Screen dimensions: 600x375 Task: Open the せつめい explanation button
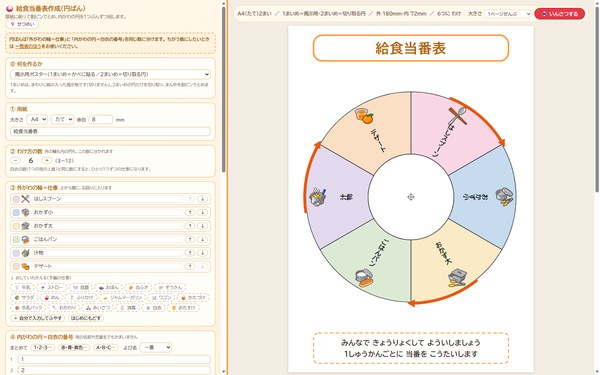click(x=22, y=24)
